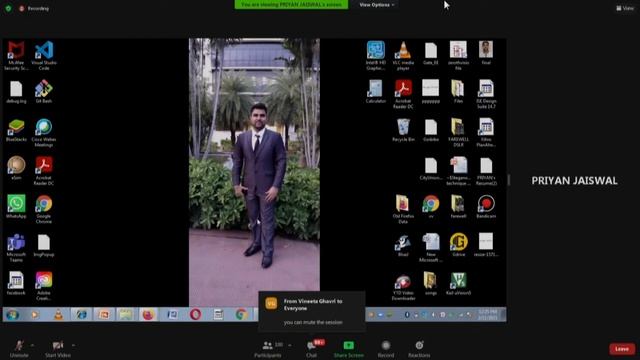This screenshot has height=360, width=640.
Task: Select the Calculator desktop icon
Action: click(376, 92)
